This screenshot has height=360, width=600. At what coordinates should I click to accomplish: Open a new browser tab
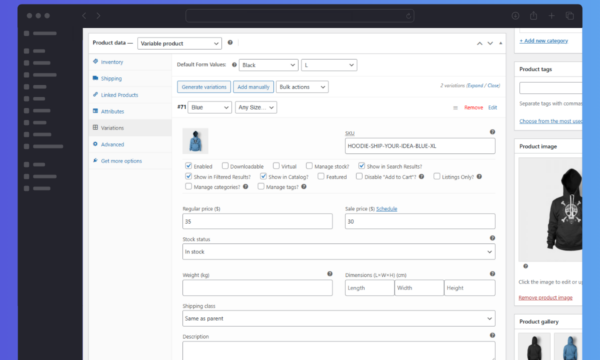click(x=551, y=16)
